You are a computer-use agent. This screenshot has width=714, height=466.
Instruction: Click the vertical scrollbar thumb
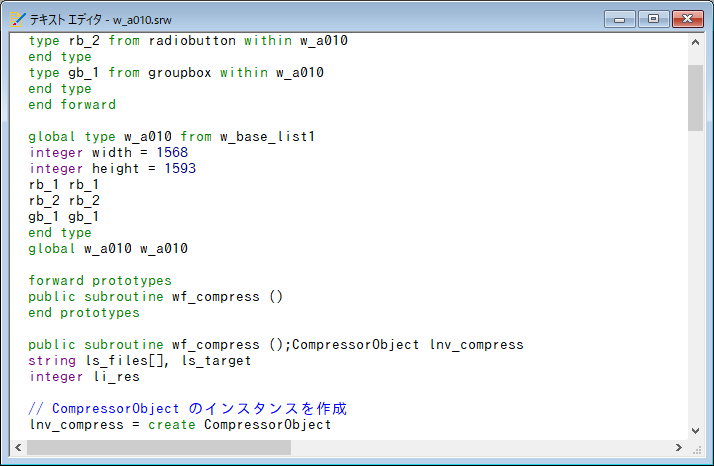click(x=695, y=97)
